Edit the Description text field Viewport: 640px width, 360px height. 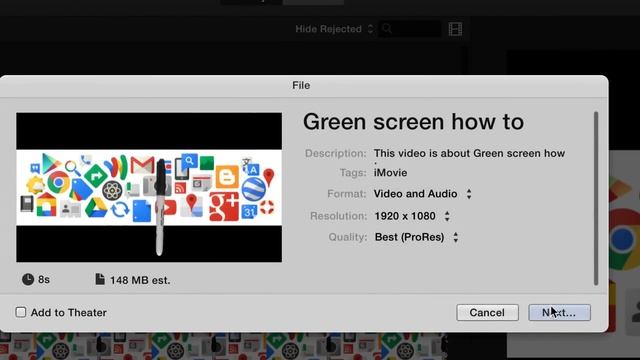click(x=469, y=153)
